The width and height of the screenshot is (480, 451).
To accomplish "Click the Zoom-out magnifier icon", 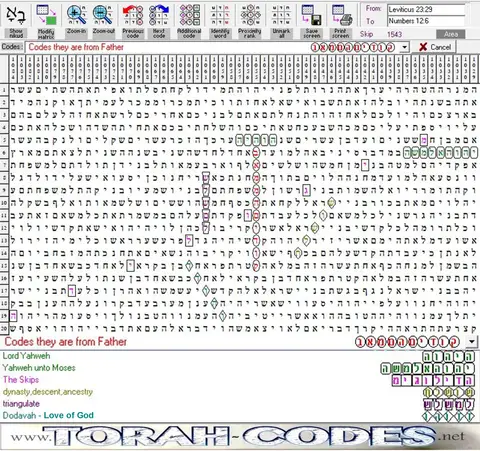I will (x=103, y=15).
